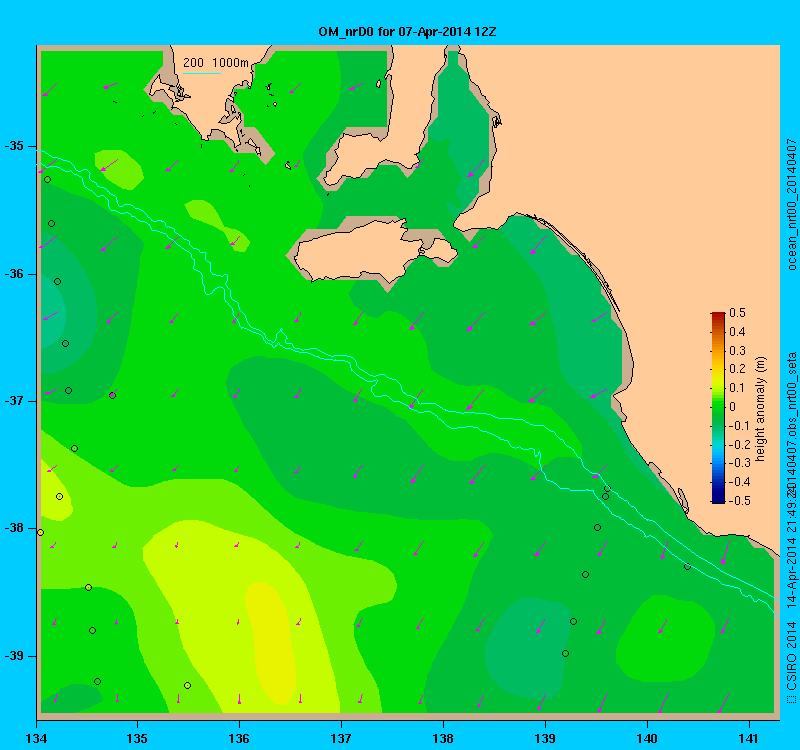Click the 134 longitude axis label
800x750 pixels.
click(x=36, y=738)
